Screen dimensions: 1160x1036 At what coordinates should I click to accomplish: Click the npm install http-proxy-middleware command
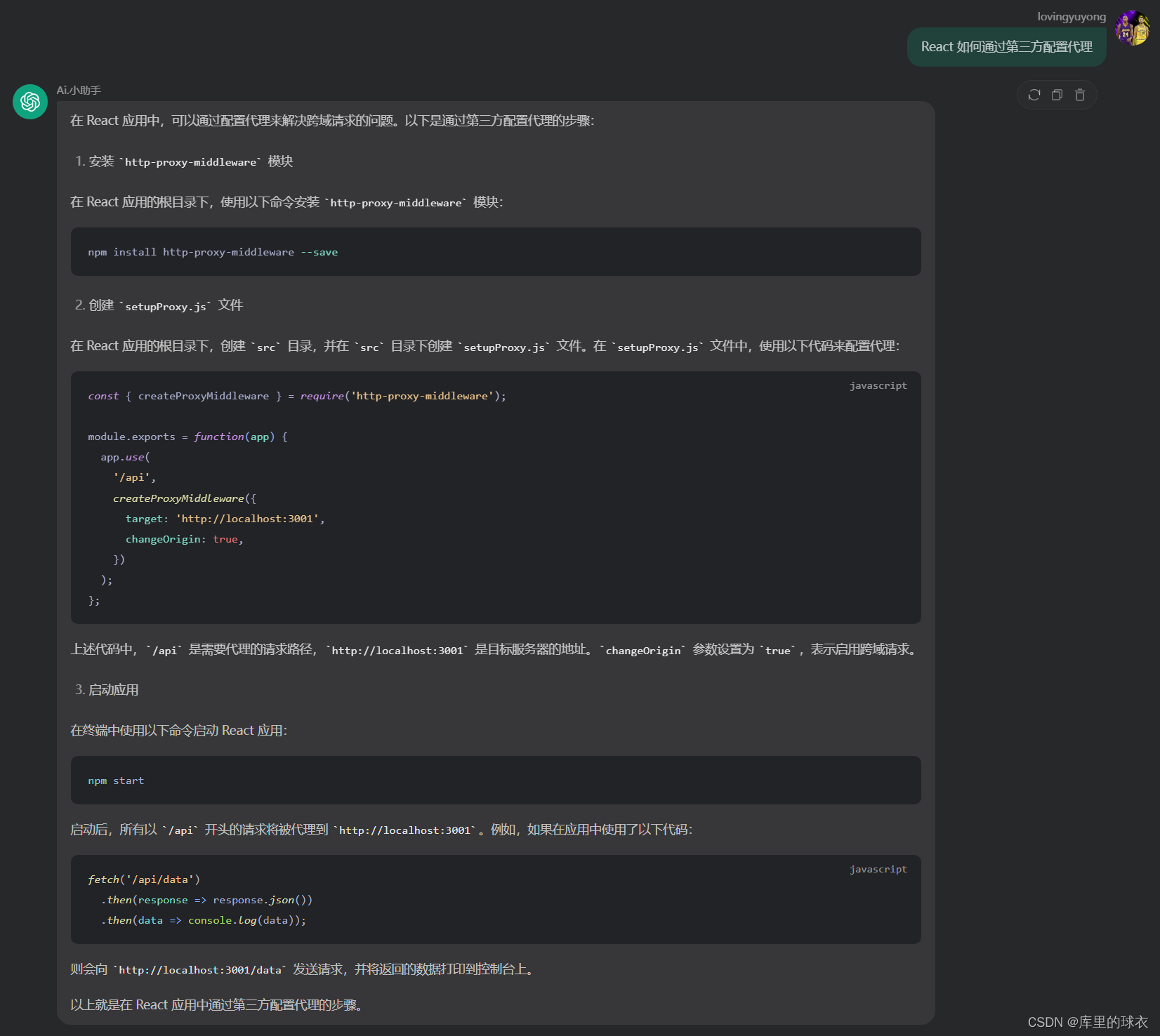pyautogui.click(x=213, y=252)
